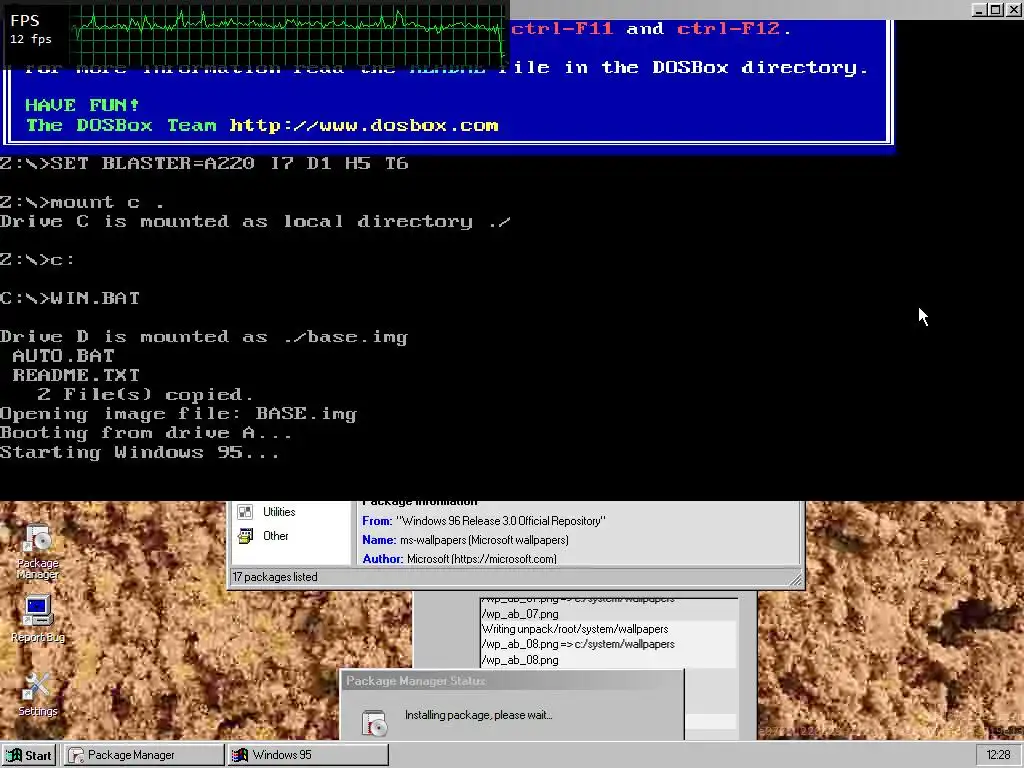Click the DOSBox website URL text
1024x768 pixels.
364,125
